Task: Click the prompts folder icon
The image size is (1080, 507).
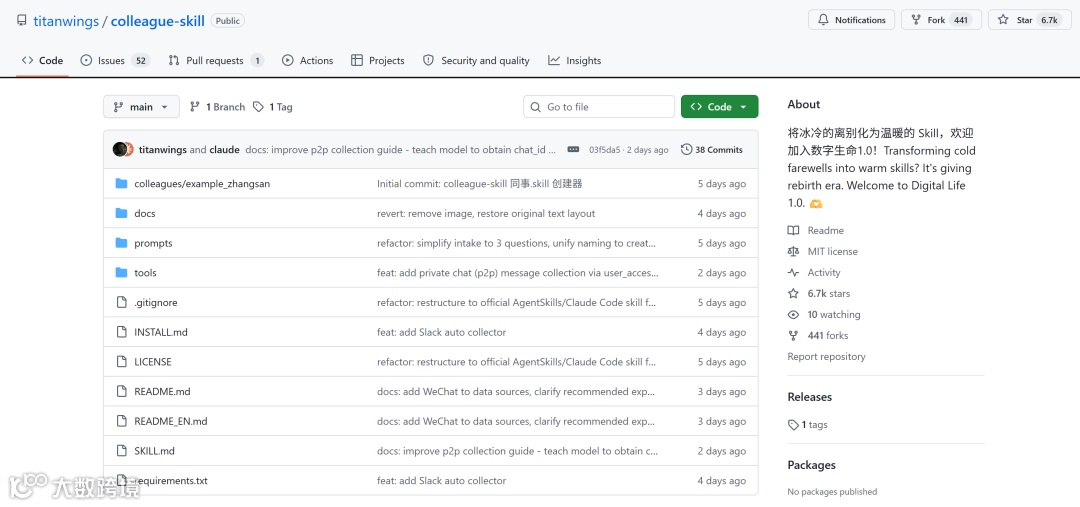Action: click(x=122, y=242)
